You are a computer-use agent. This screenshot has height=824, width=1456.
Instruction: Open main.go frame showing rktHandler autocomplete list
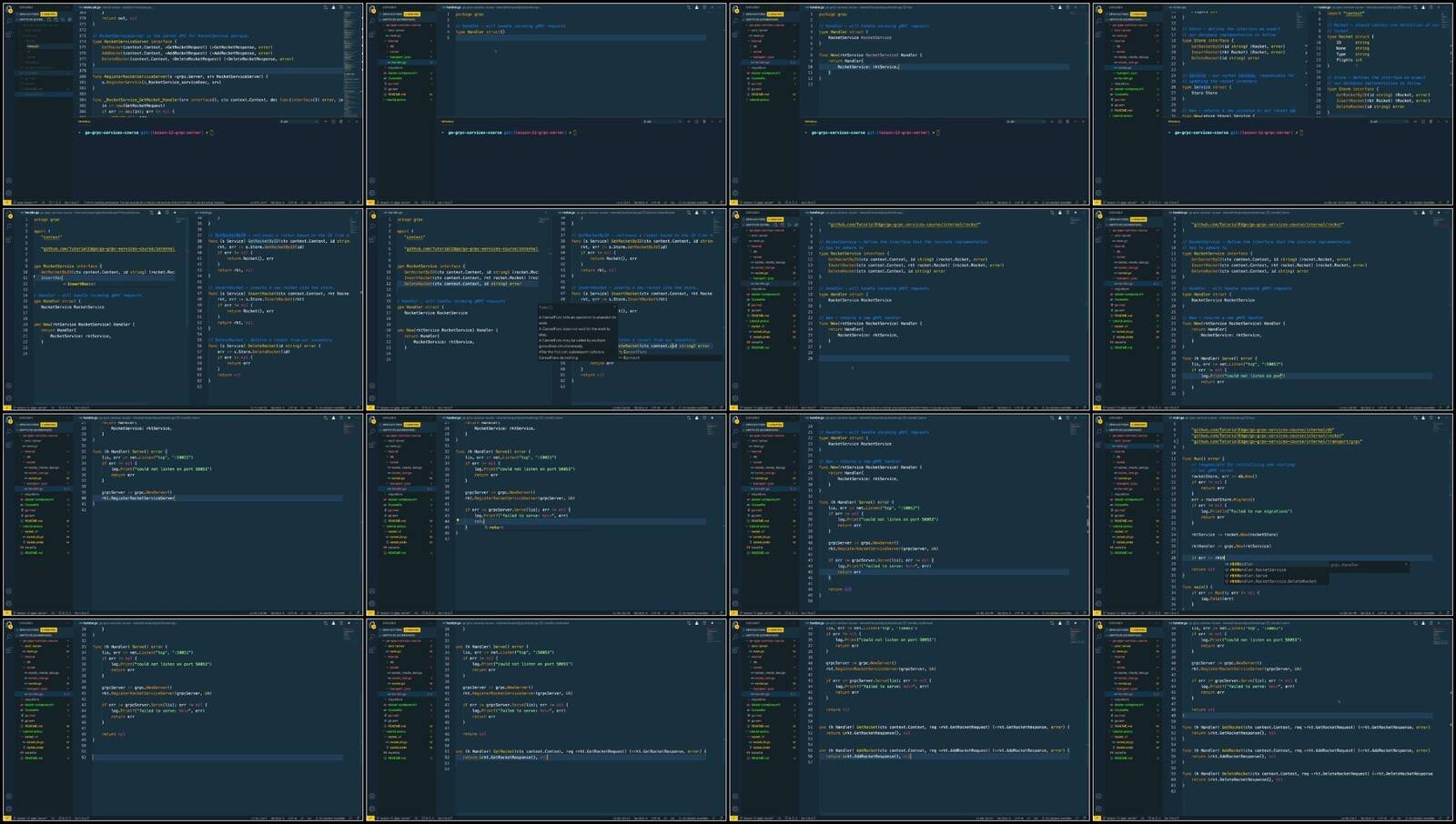click(1274, 515)
